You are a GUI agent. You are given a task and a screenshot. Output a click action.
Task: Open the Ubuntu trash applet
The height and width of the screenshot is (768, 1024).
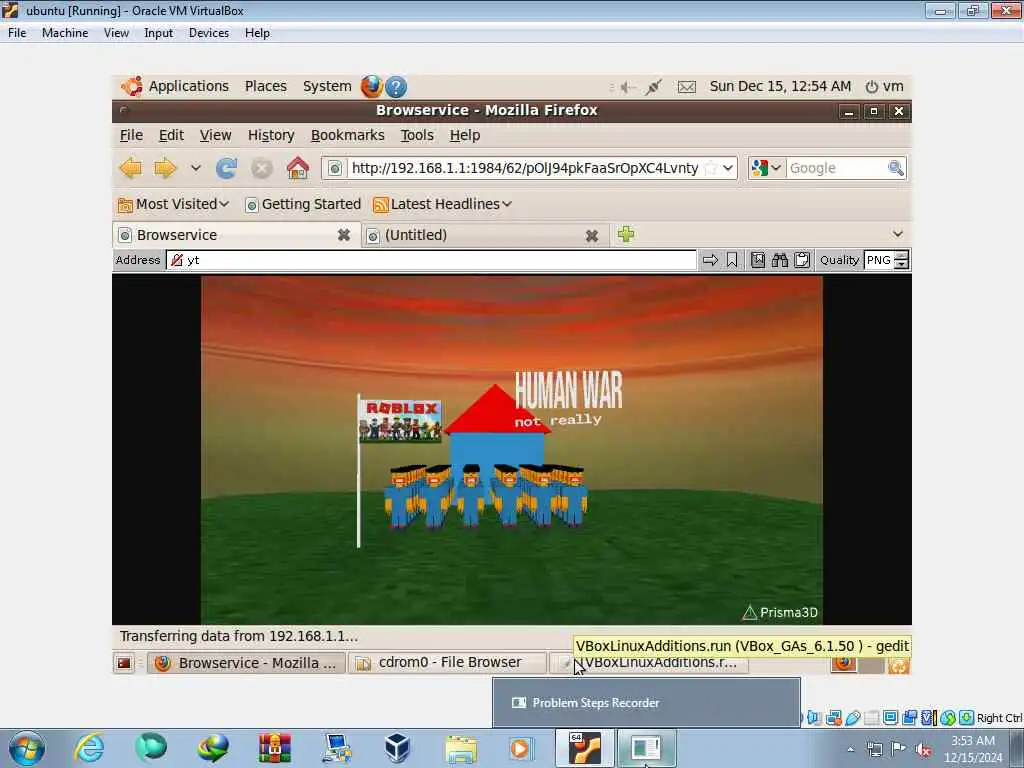[x=899, y=664]
